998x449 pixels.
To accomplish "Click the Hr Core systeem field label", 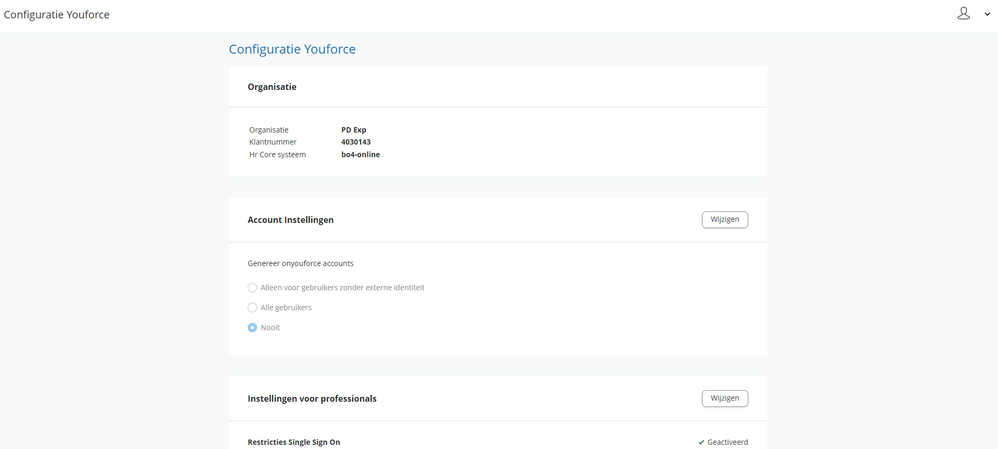I will (277, 155).
